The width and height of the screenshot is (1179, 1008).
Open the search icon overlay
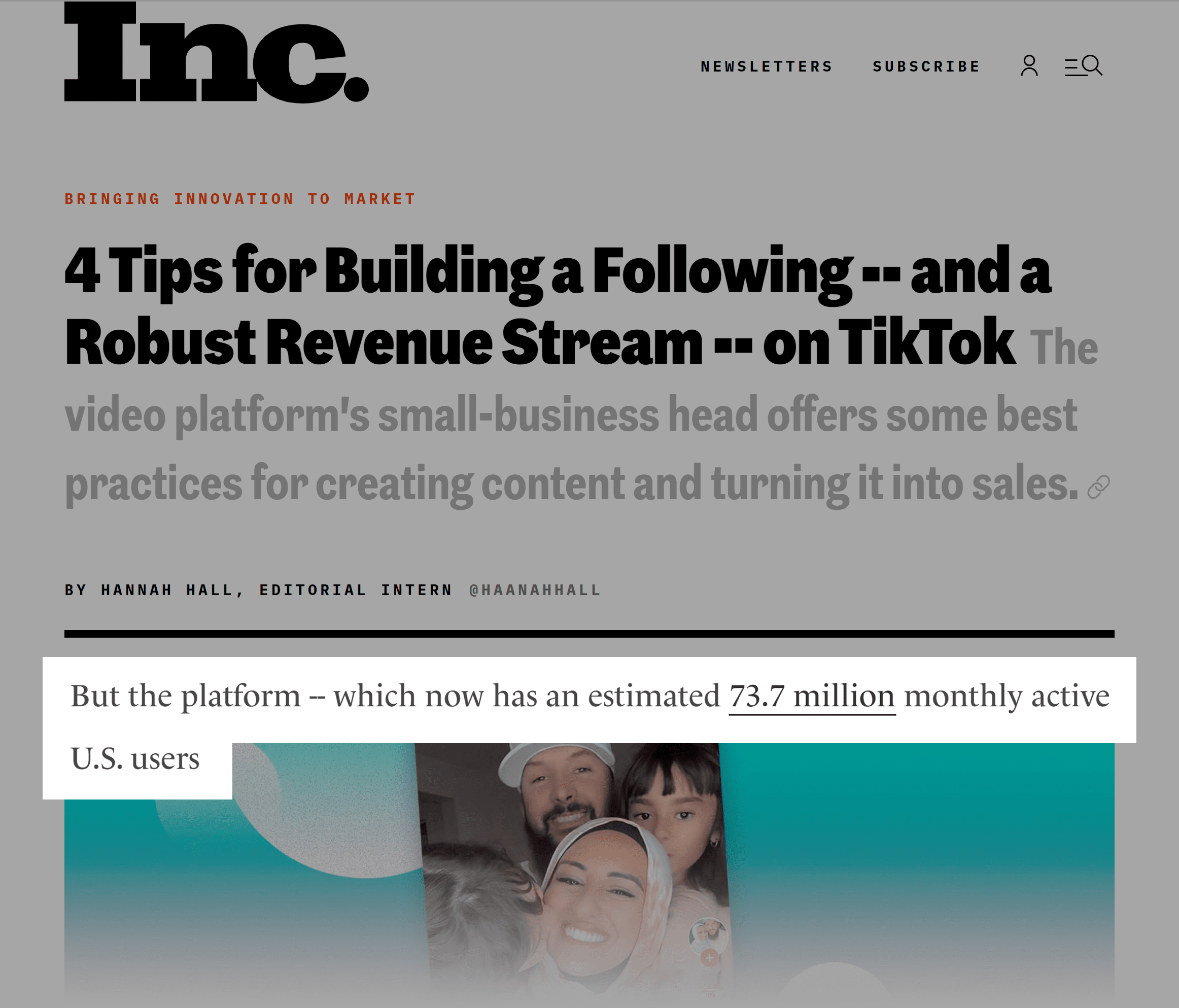tap(1086, 65)
